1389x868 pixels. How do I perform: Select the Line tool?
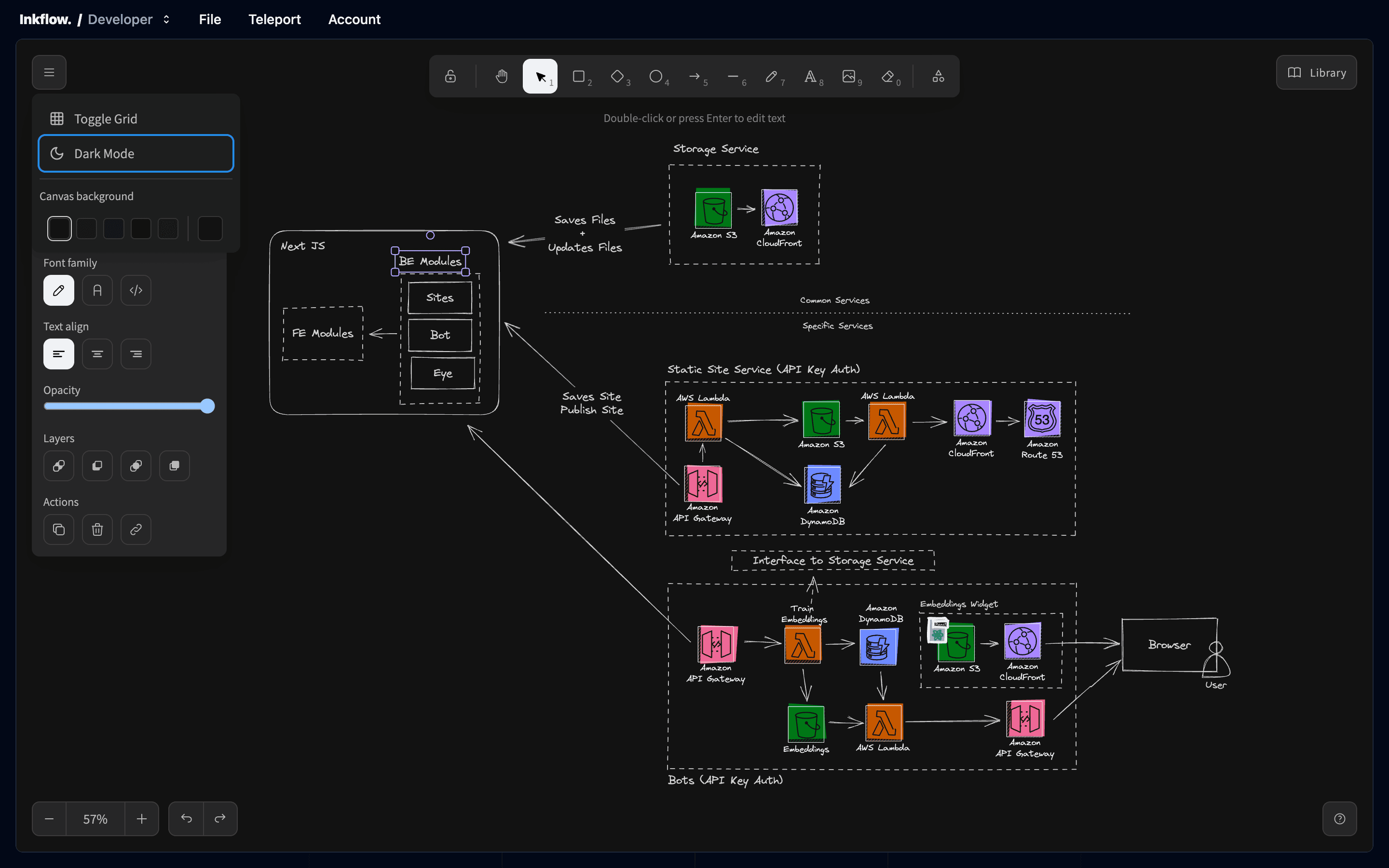pyautogui.click(x=734, y=76)
